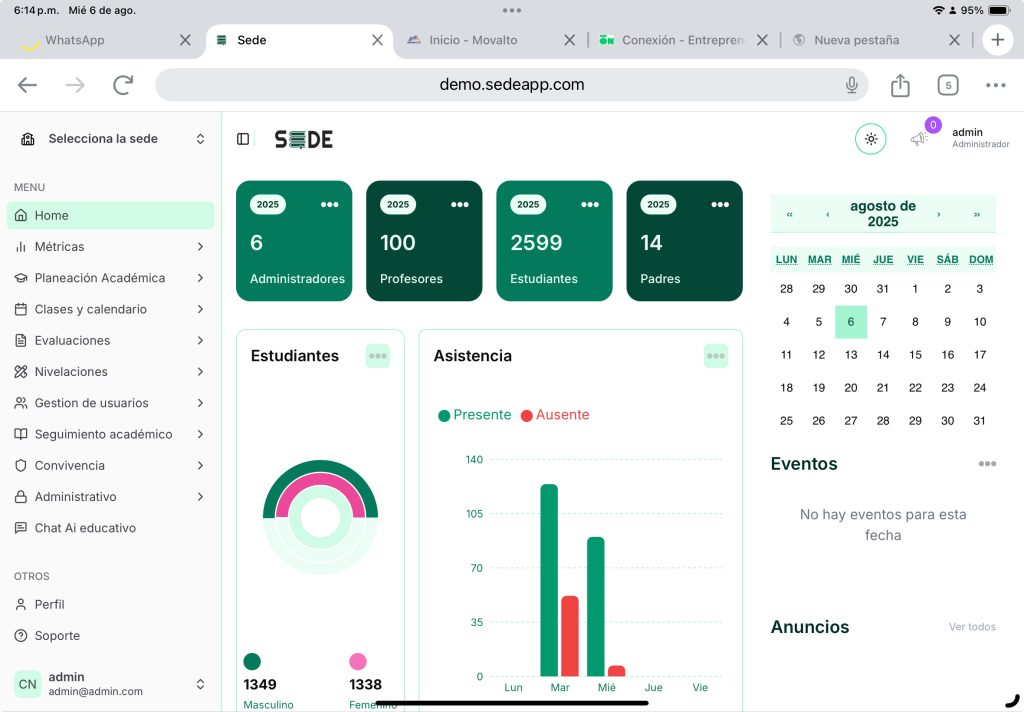Show open tabs count button
Screen dimensions: 1024x712
[948, 85]
